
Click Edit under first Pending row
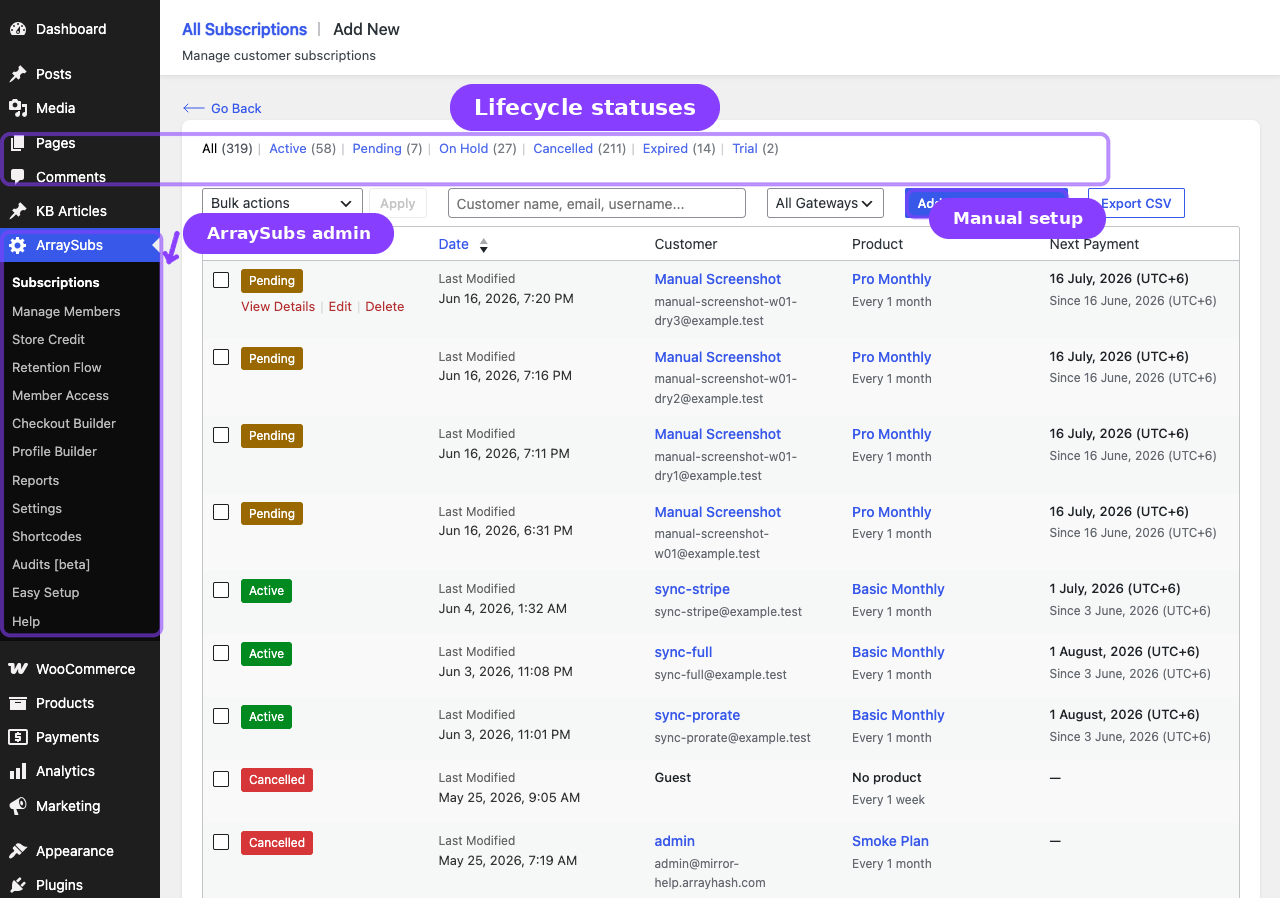tap(340, 306)
